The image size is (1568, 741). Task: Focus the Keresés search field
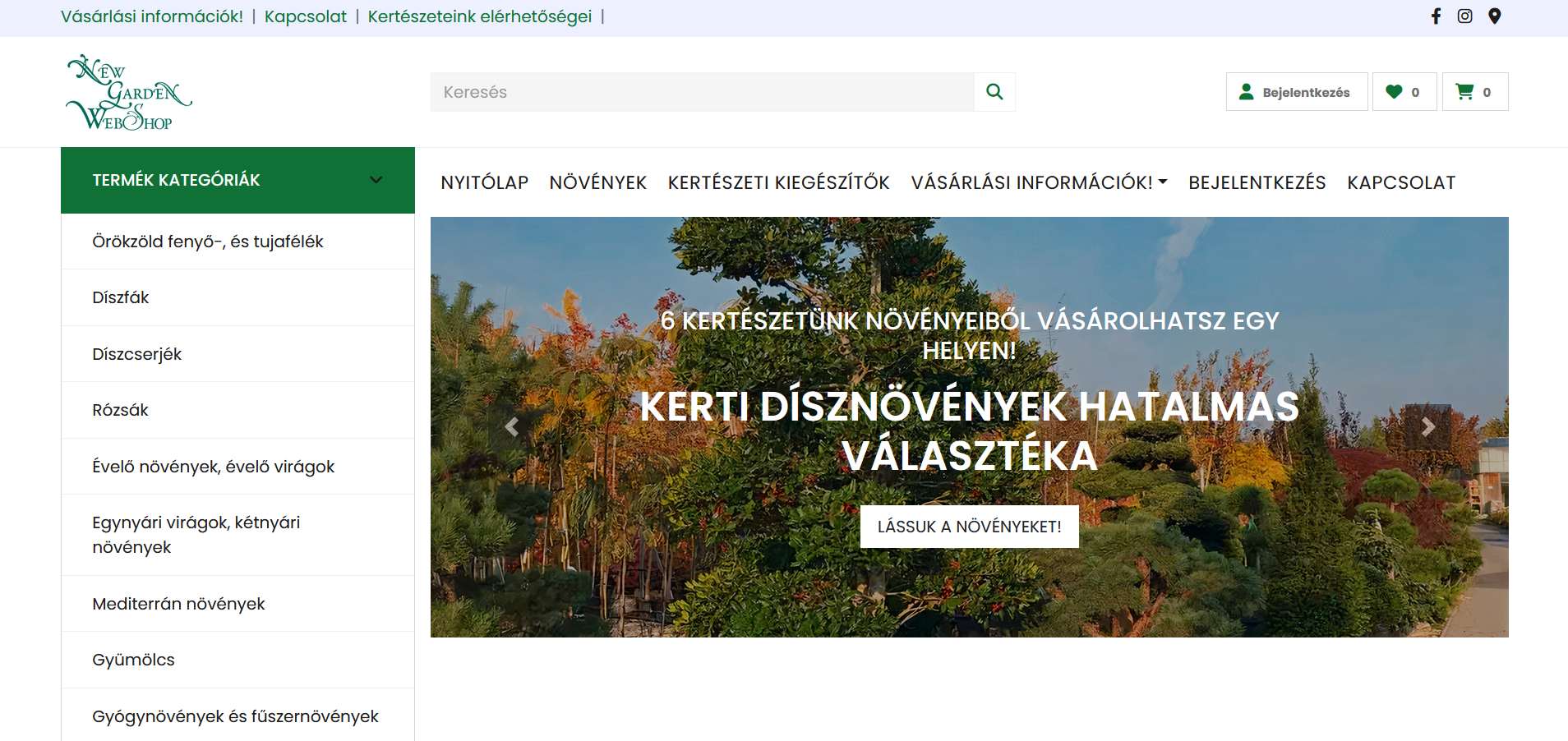(x=703, y=92)
